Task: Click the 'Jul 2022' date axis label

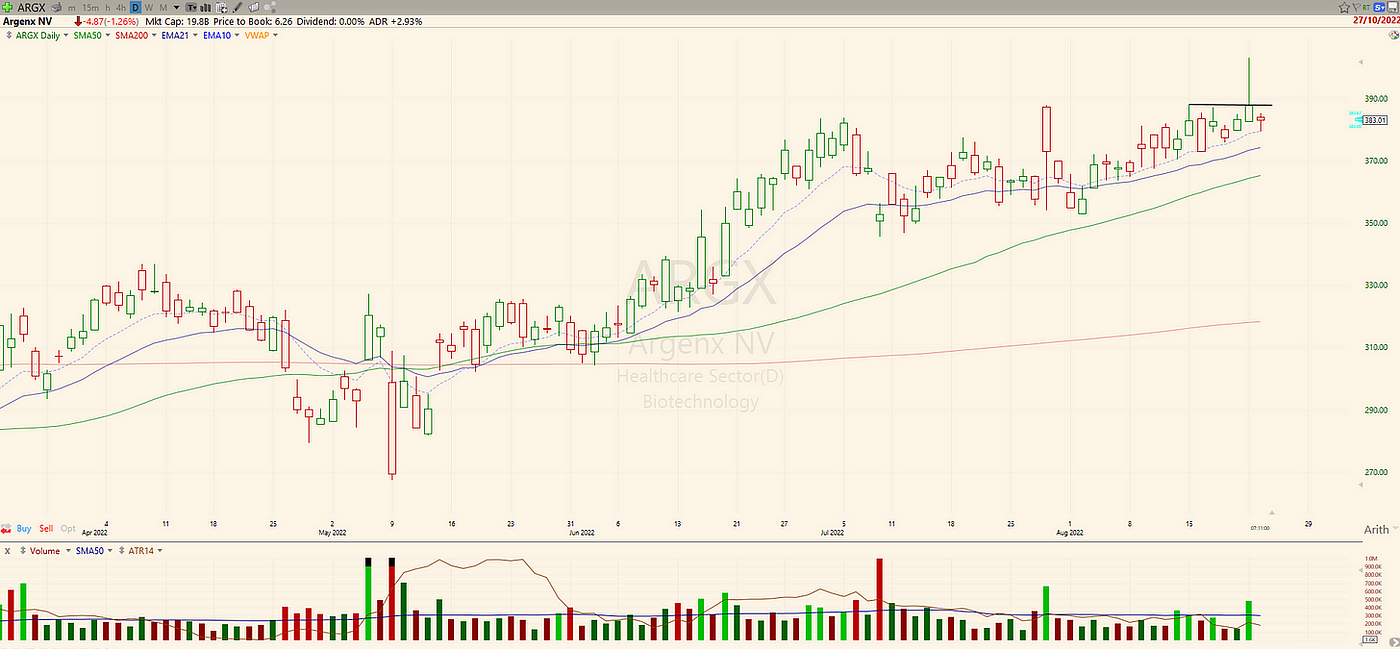Action: pos(832,533)
